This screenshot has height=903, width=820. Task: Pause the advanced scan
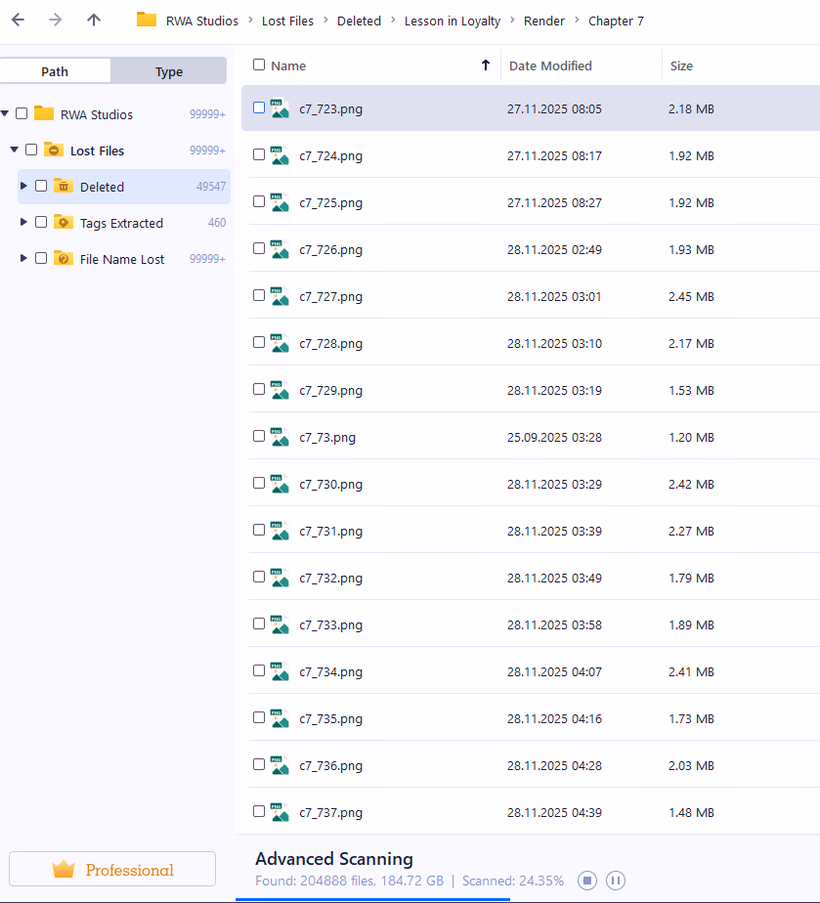click(616, 881)
